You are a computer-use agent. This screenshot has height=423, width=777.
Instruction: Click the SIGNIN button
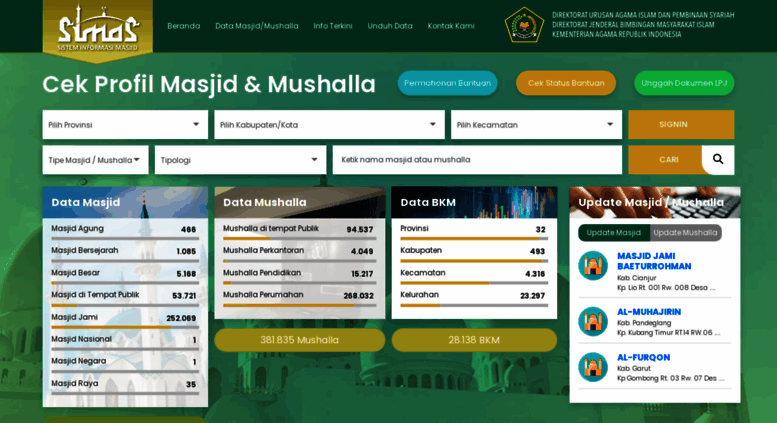(681, 125)
